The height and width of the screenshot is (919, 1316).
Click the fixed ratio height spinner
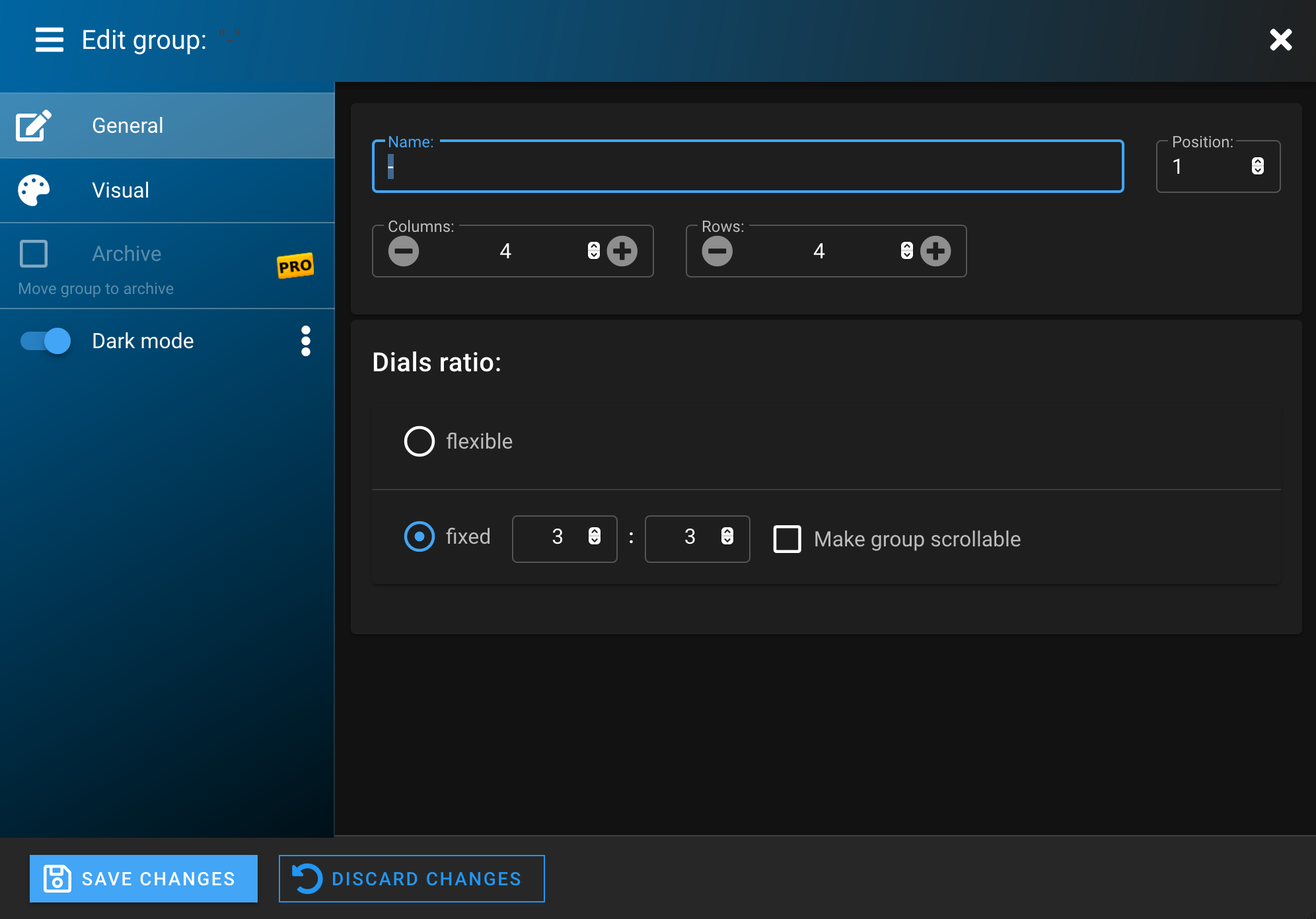point(727,536)
